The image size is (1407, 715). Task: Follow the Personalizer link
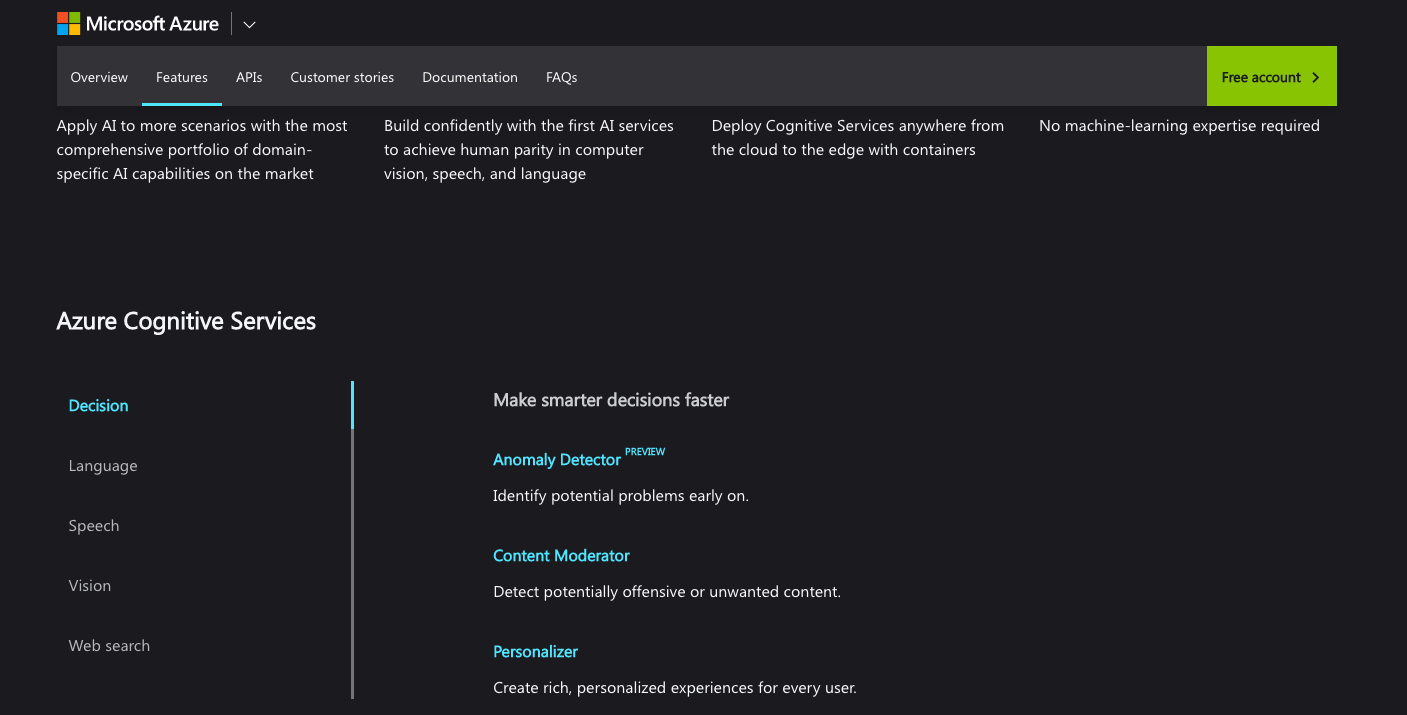coord(535,652)
